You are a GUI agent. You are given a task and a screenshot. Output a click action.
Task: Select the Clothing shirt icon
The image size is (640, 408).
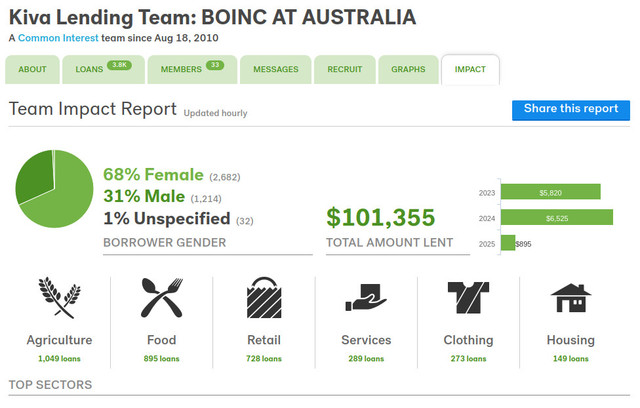click(468, 297)
